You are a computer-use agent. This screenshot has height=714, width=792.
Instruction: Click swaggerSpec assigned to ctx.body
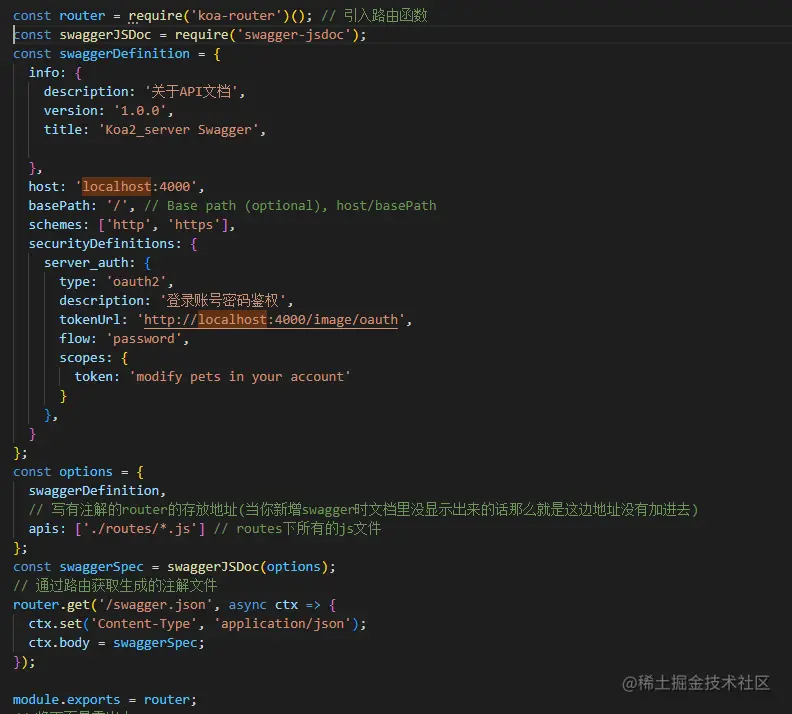pos(155,643)
